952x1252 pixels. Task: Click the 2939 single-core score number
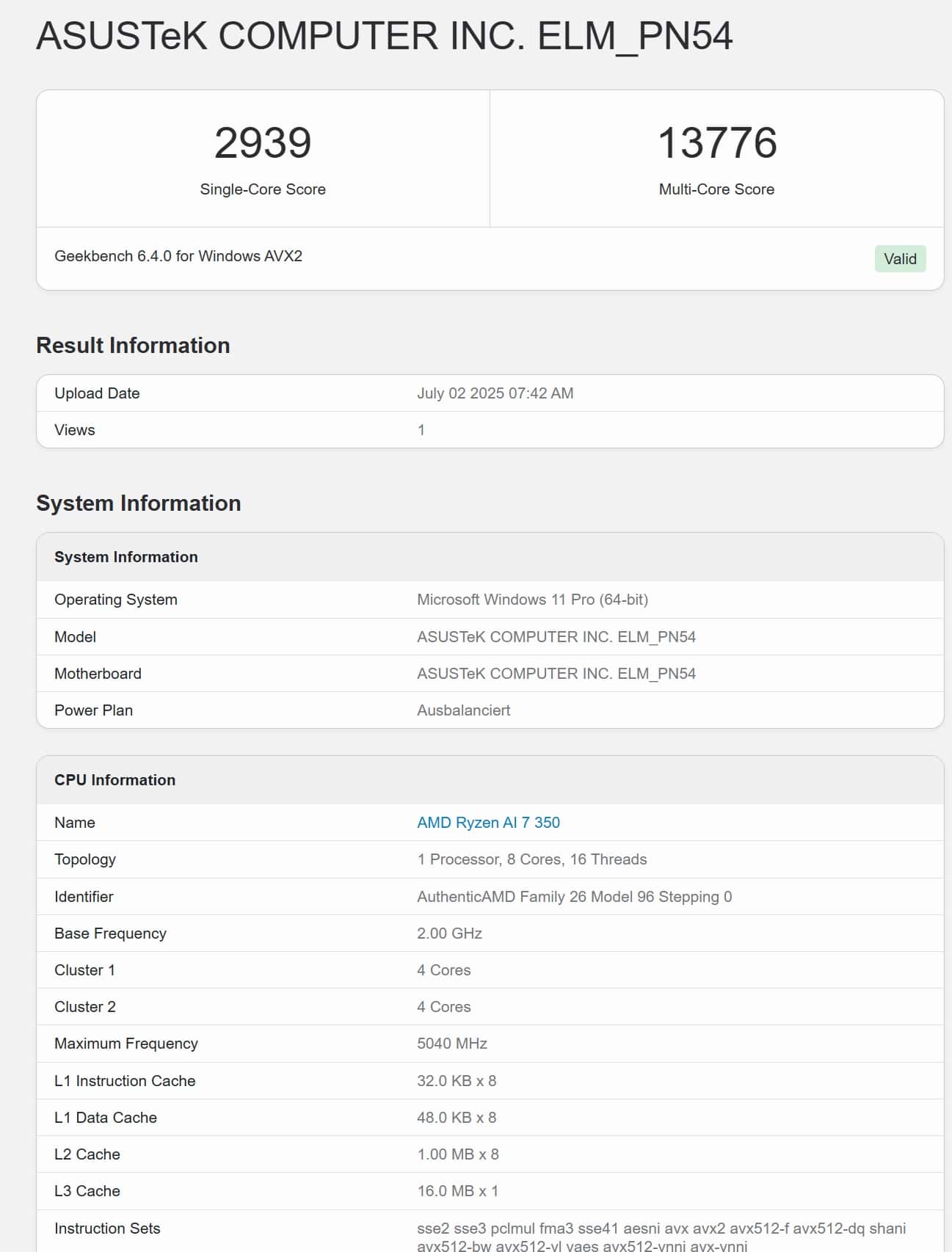pos(263,142)
